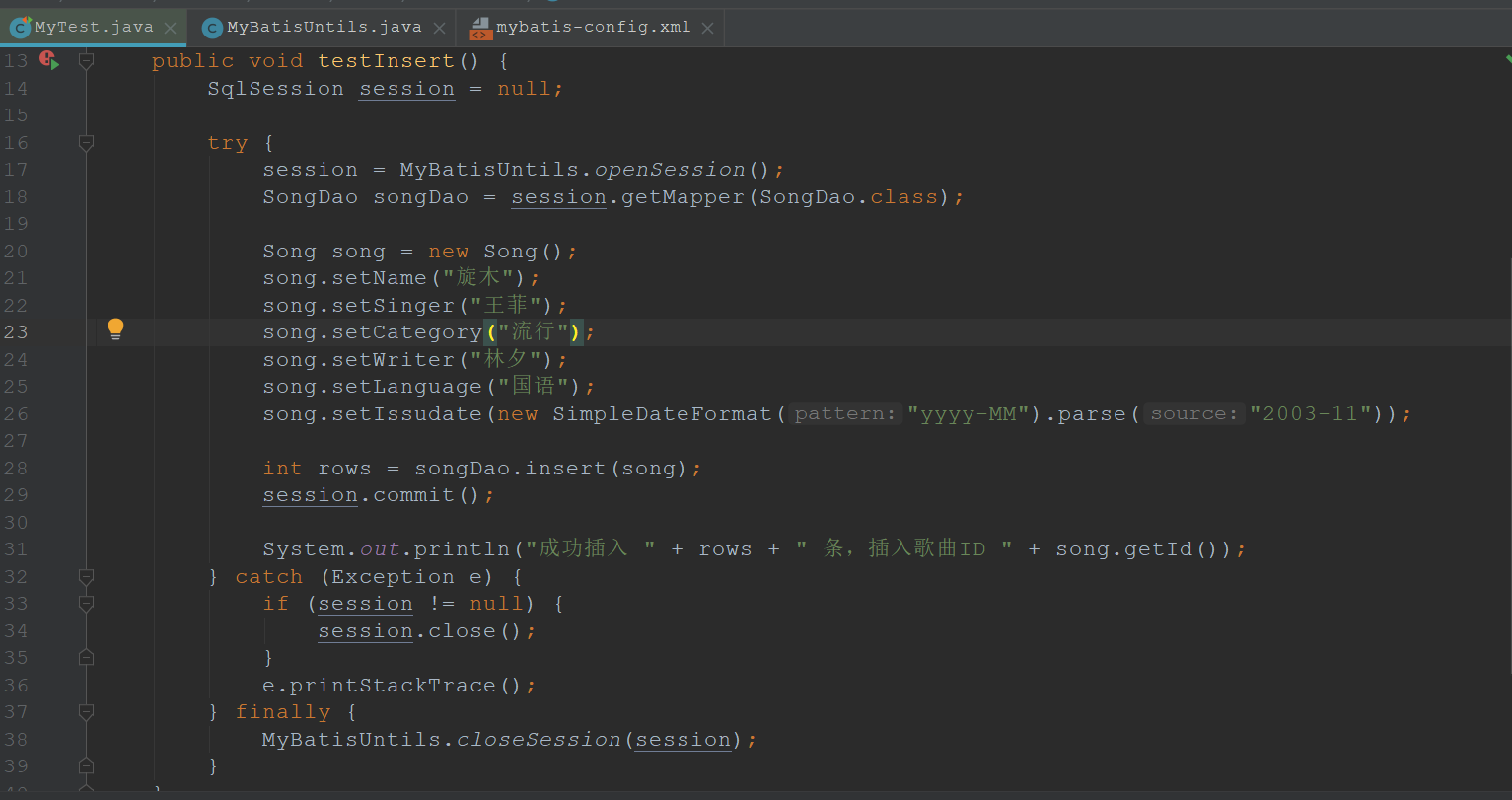This screenshot has width=1512, height=800.
Task: Click Exception type in catch clause
Action: click(393, 577)
